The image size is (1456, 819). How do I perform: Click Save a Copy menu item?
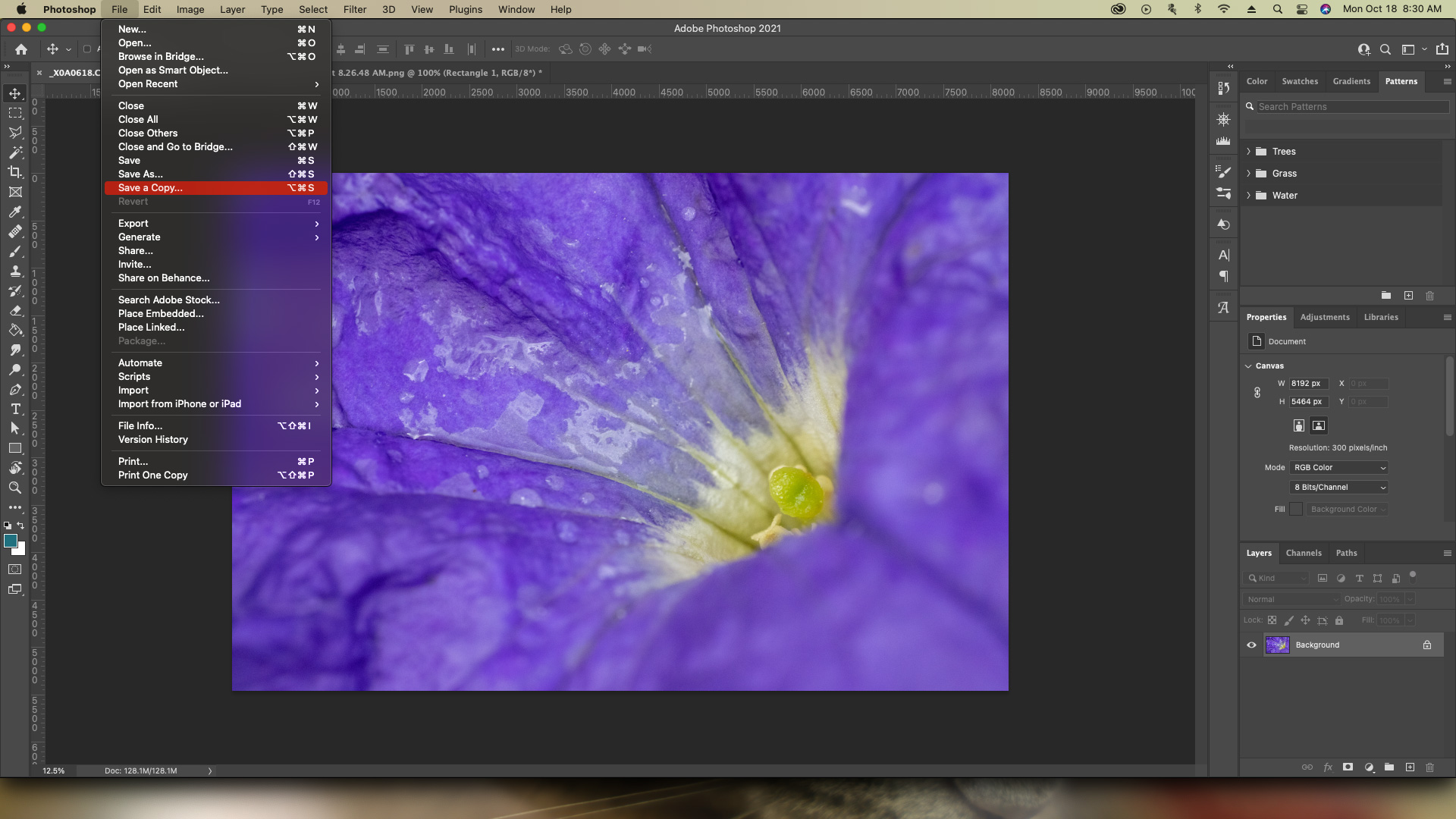[x=150, y=188]
